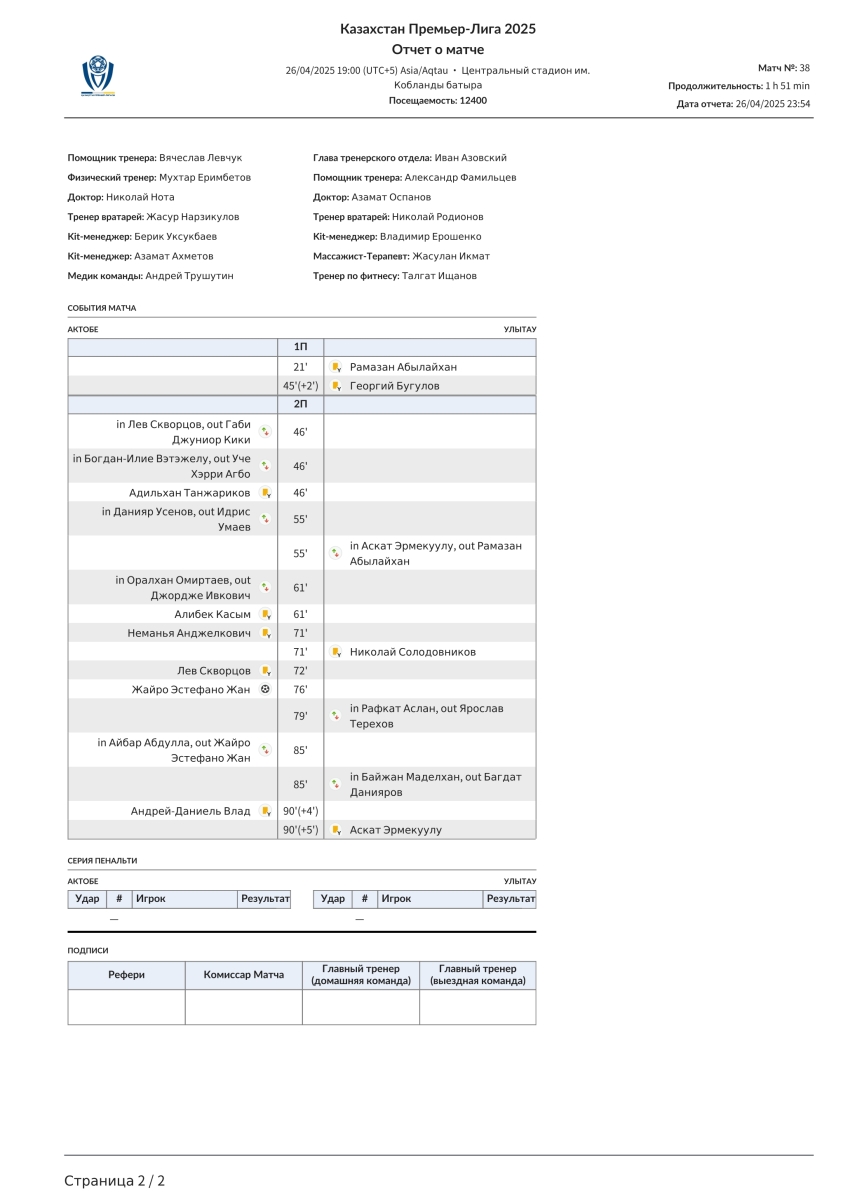Select substitution icon for Рафкат Аслан entry
Viewport: 848px width, 1200px height.
pyautogui.click(x=336, y=716)
